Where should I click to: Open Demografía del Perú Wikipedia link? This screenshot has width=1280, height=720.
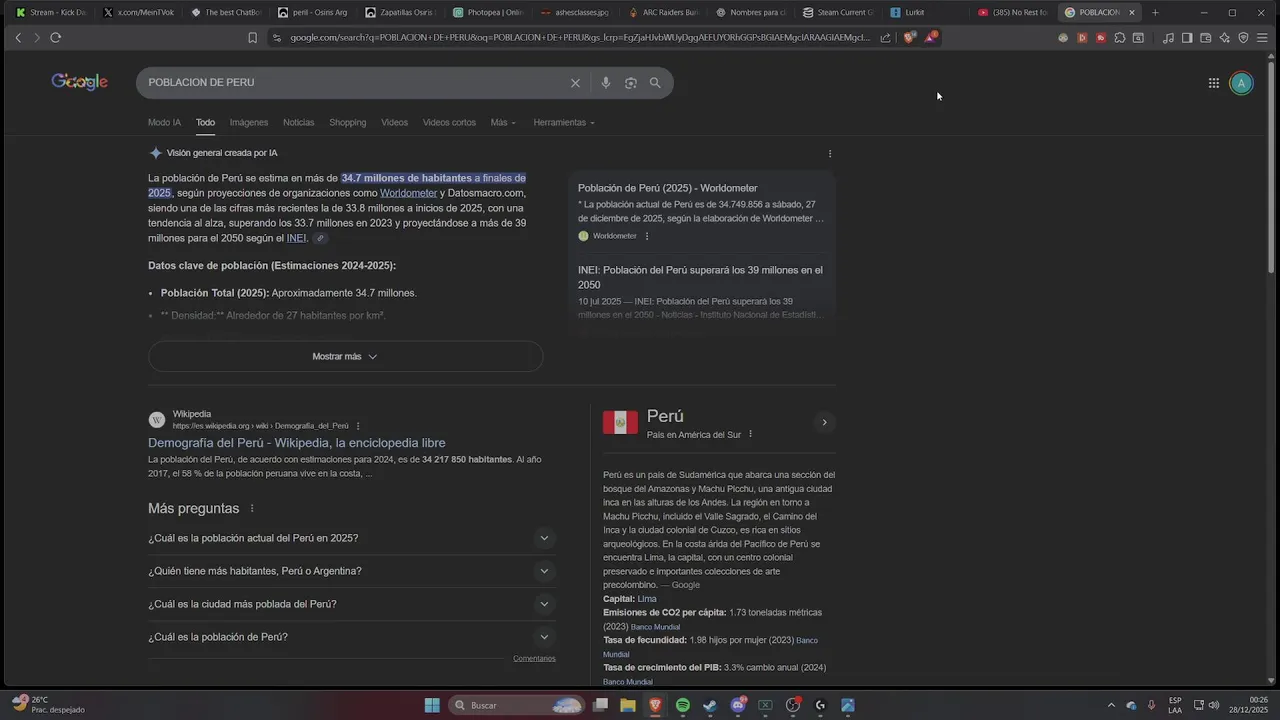coord(297,443)
